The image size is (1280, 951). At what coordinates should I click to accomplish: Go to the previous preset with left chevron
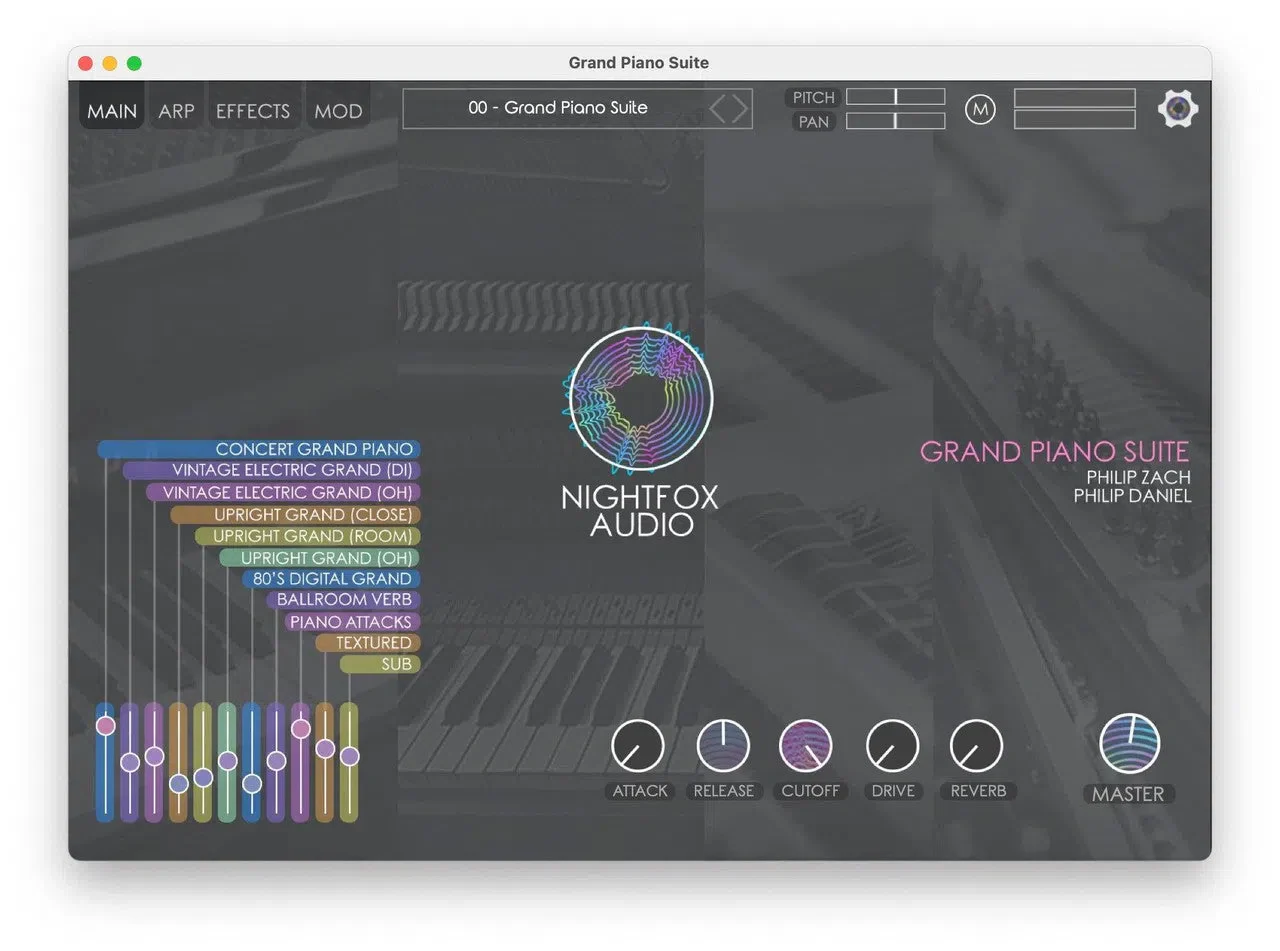coord(717,109)
